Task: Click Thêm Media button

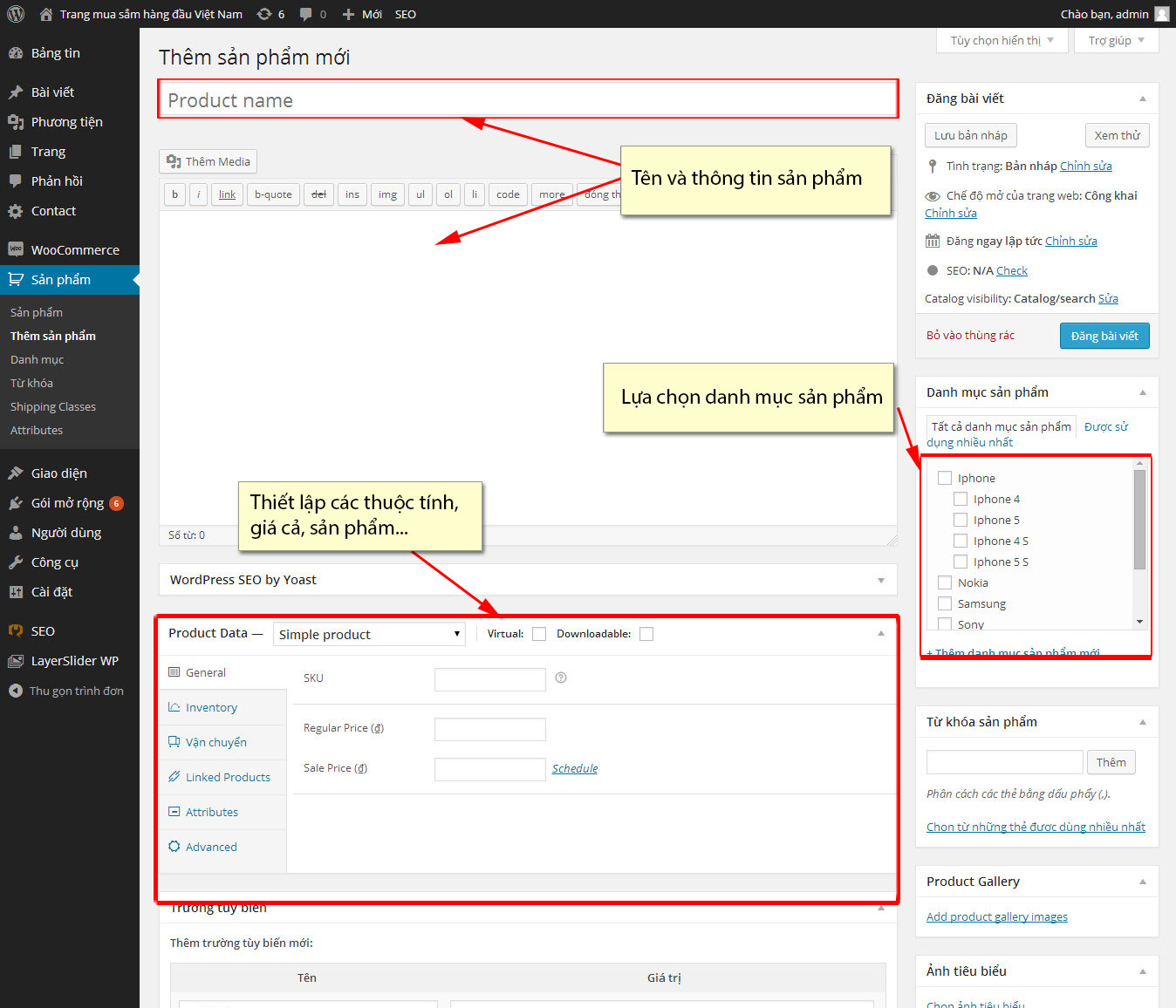Action: (209, 161)
